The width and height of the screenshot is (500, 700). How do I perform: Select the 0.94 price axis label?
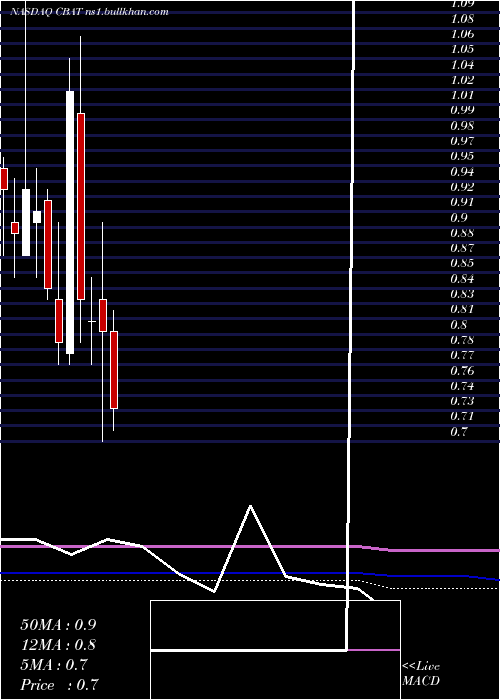pos(462,172)
